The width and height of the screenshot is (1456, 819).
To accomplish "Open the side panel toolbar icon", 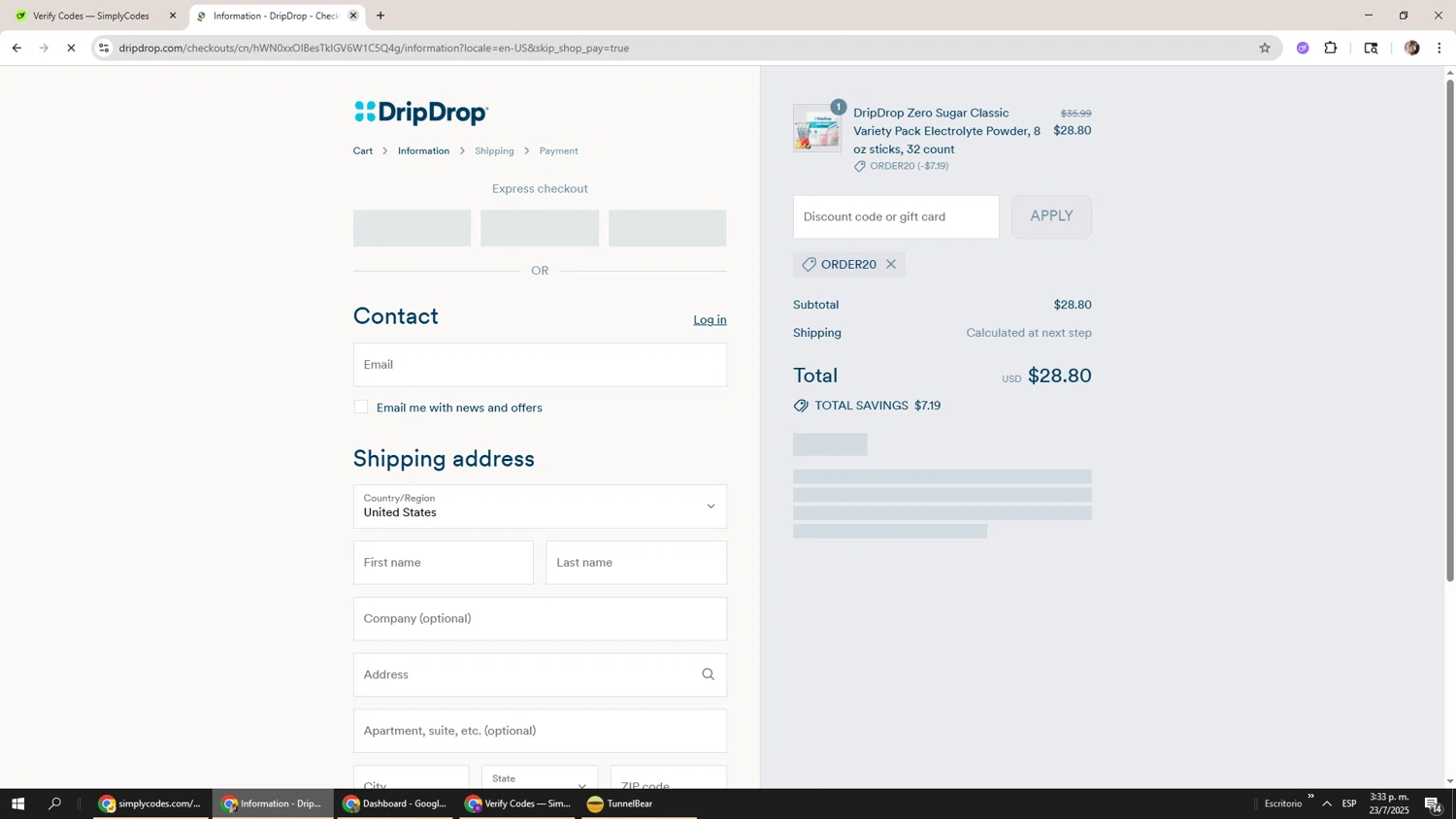I will (1371, 48).
